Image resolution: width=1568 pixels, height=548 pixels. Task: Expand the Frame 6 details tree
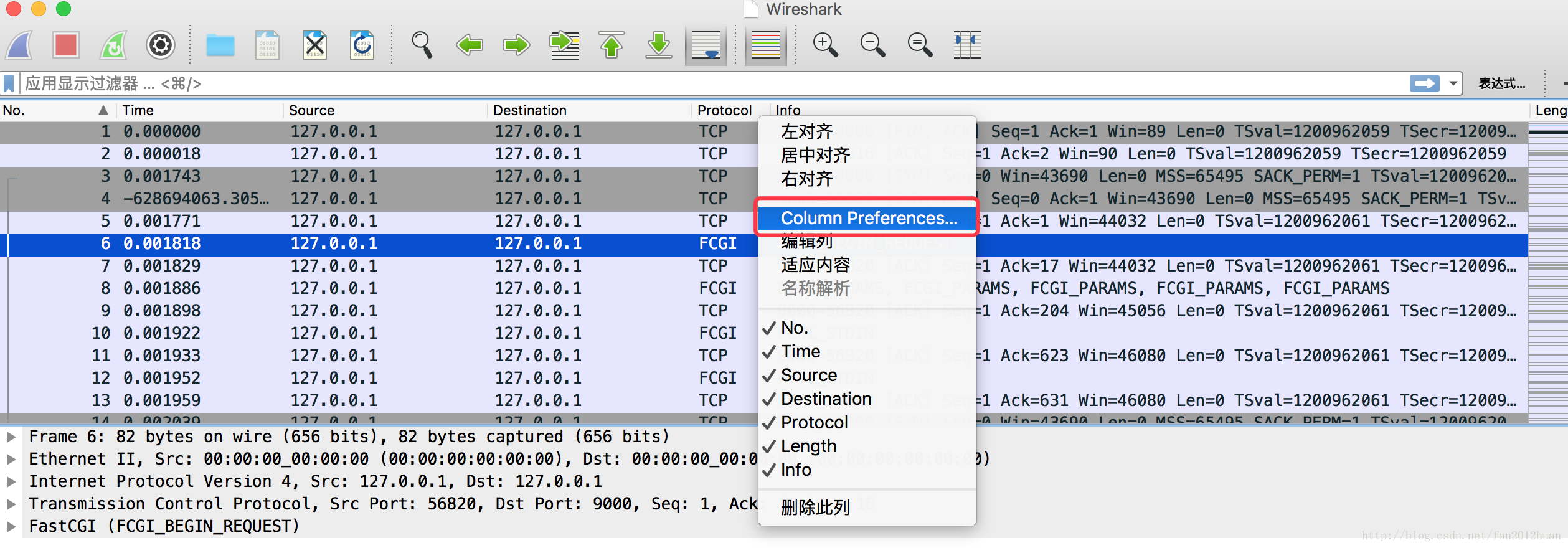[x=11, y=437]
